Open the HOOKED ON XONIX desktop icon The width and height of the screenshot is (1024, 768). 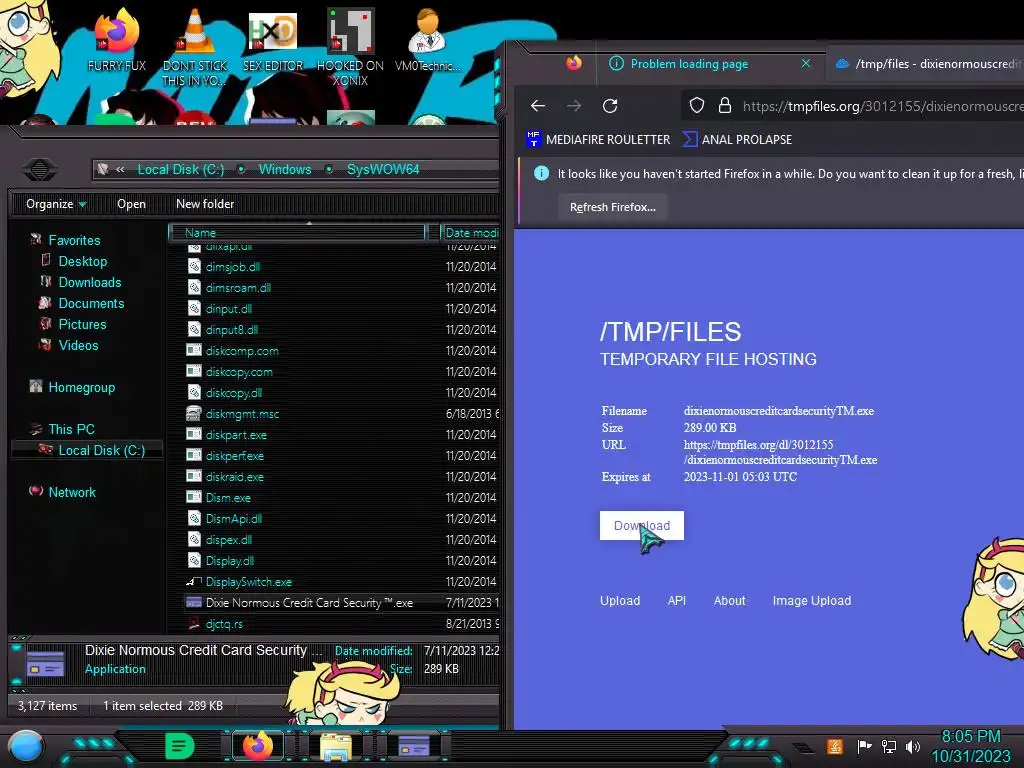(x=350, y=47)
